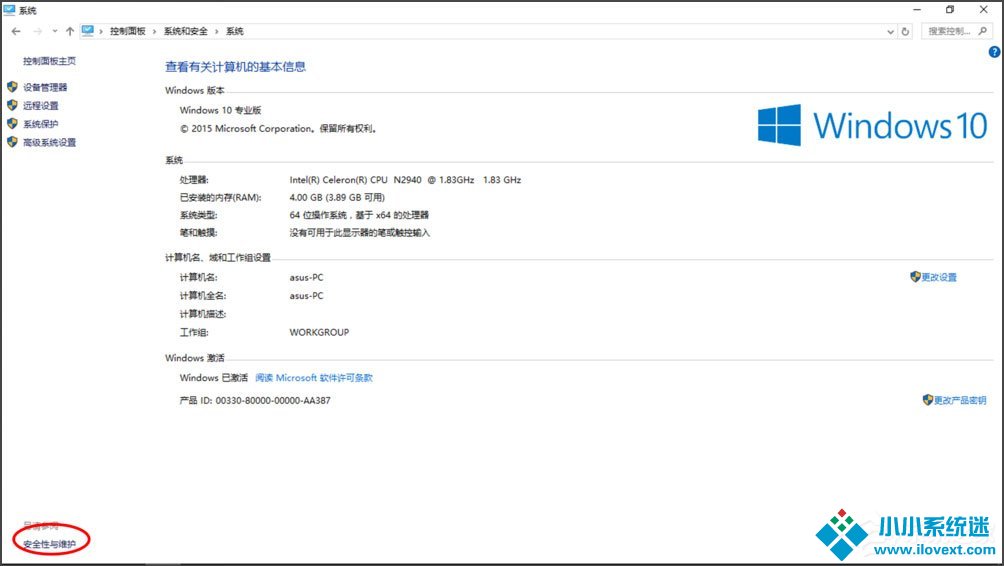
Task: Click the 64 位操作系统 system type value
Action: [x=359, y=215]
